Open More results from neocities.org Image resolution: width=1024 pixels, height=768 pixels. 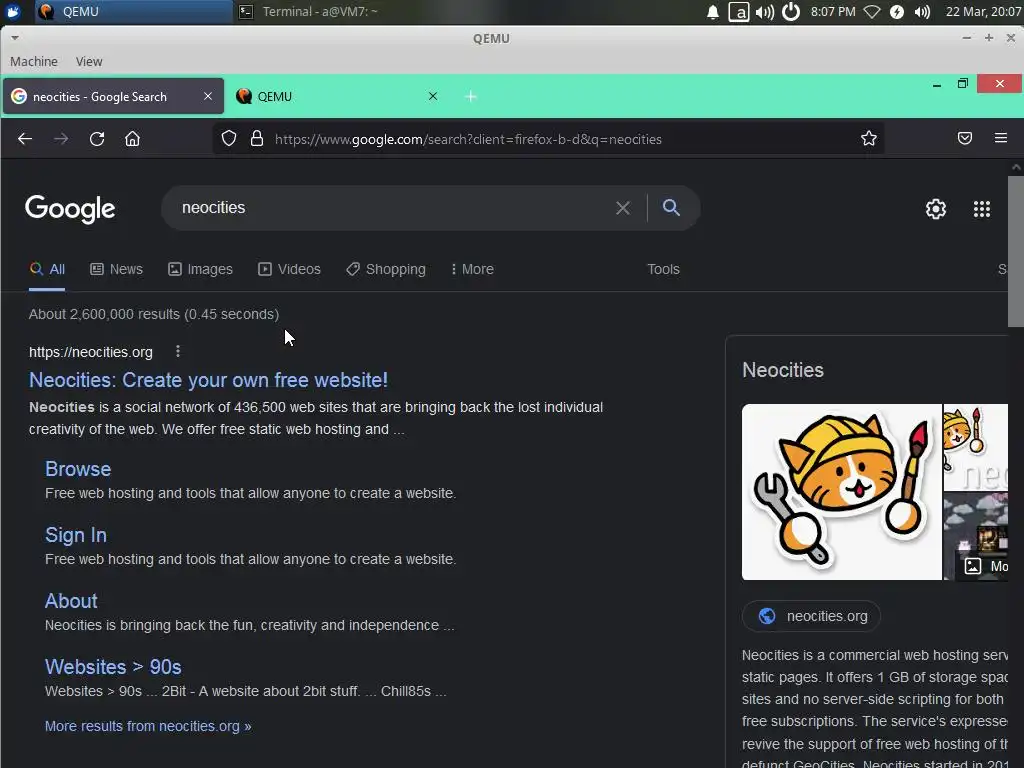coord(148,726)
